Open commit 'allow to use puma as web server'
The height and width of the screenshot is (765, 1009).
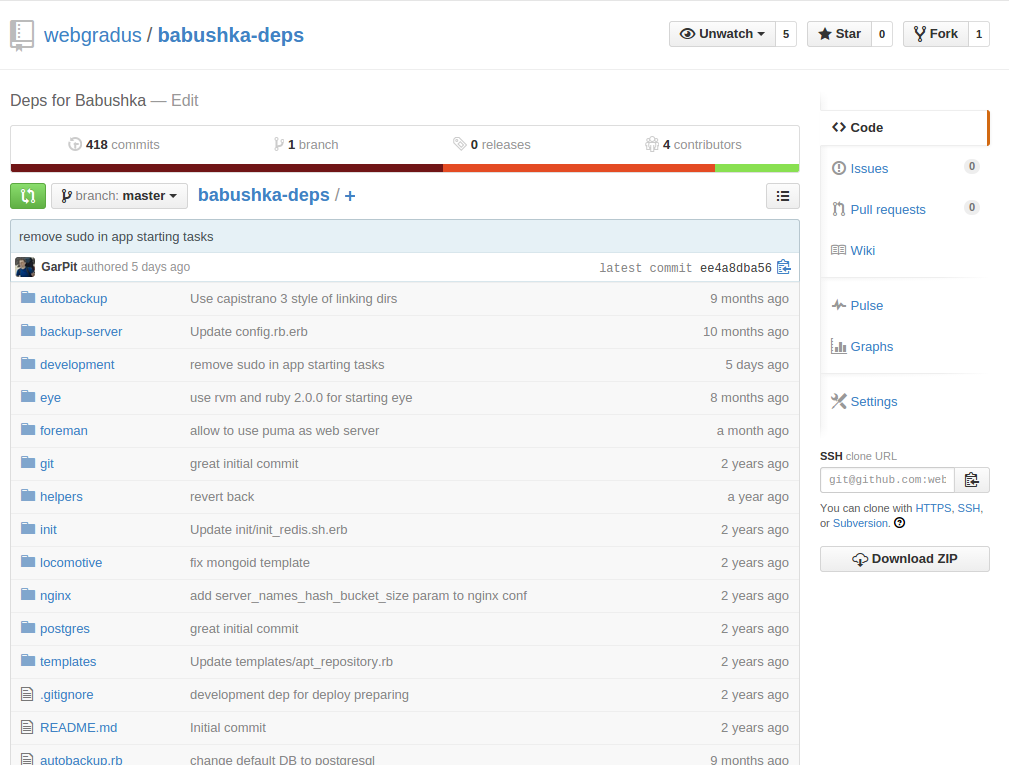284,430
